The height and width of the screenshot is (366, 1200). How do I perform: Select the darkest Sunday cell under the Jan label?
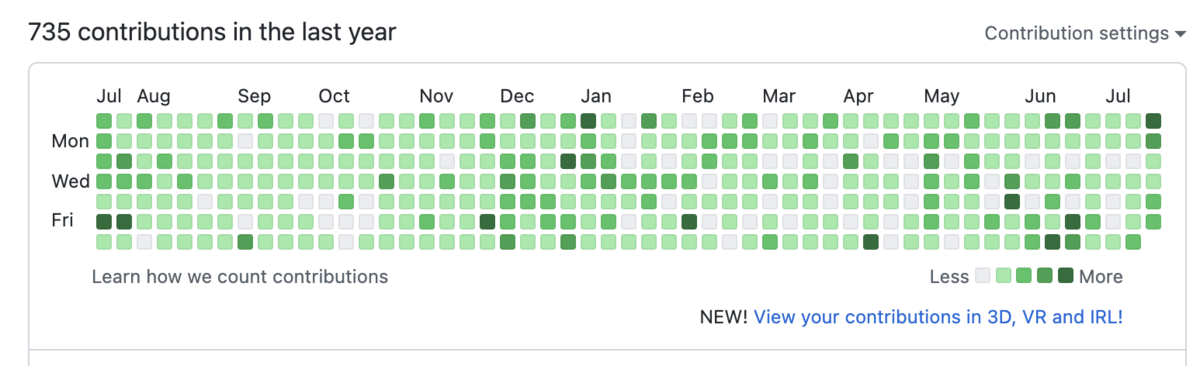[x=588, y=121]
